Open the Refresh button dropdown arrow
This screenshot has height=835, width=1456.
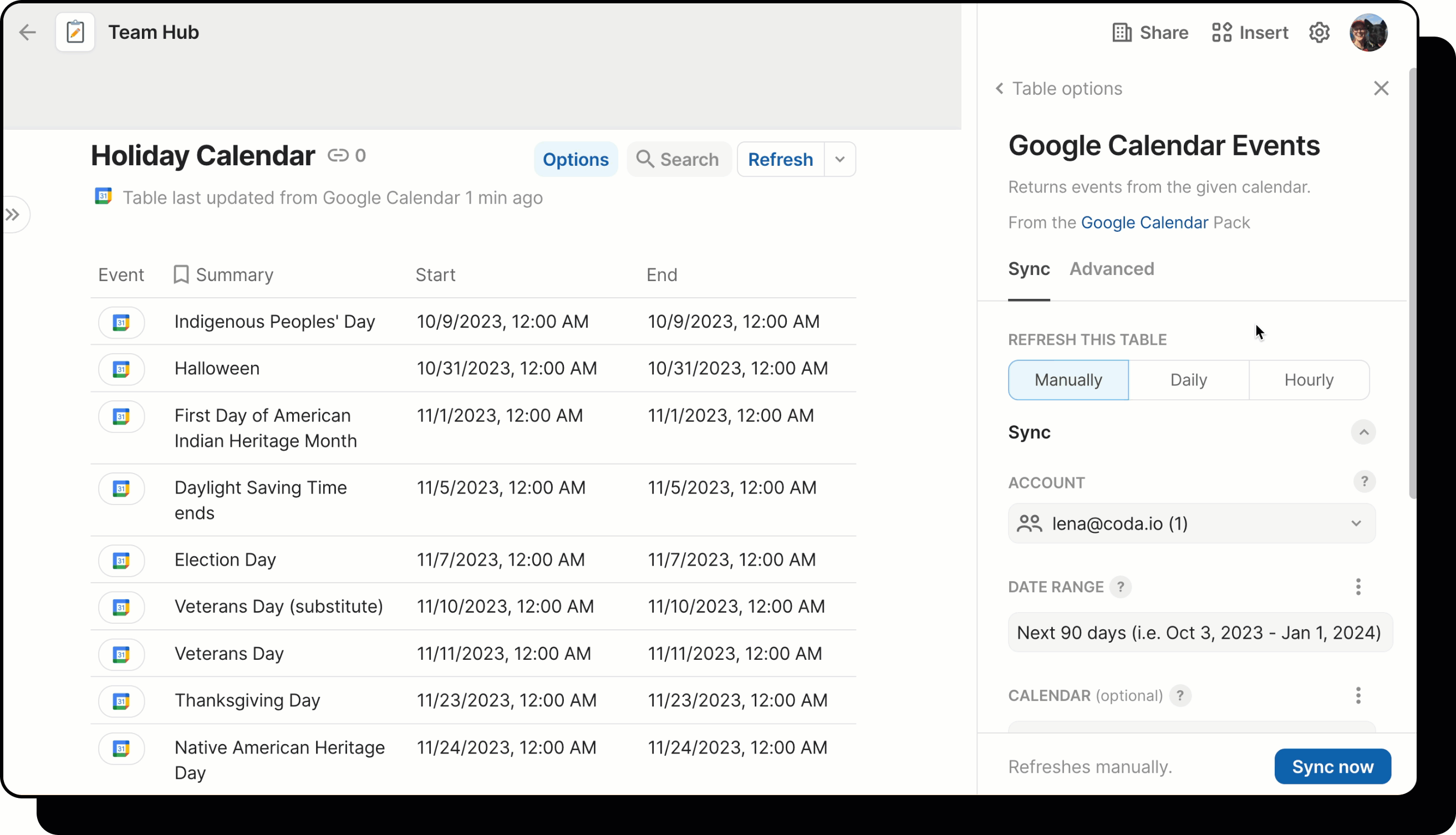839,159
